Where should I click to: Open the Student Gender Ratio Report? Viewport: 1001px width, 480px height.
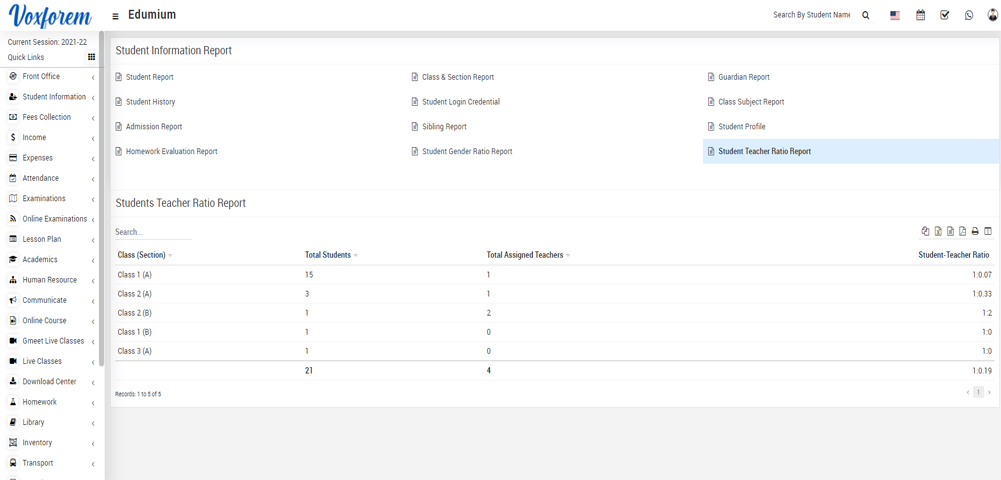[x=466, y=152]
